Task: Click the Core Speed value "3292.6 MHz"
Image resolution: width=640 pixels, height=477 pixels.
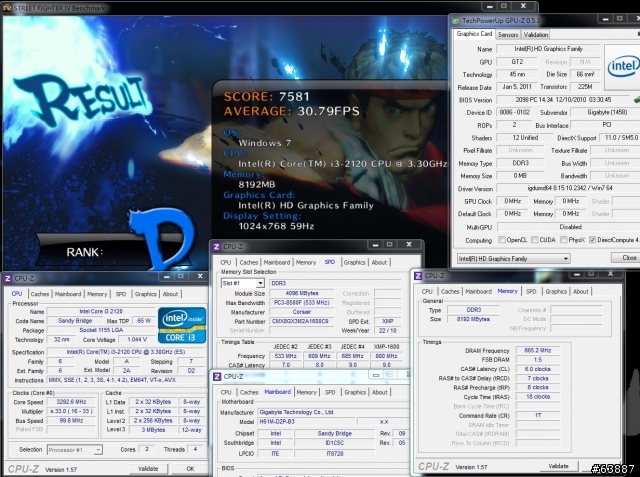Action: (x=71, y=402)
